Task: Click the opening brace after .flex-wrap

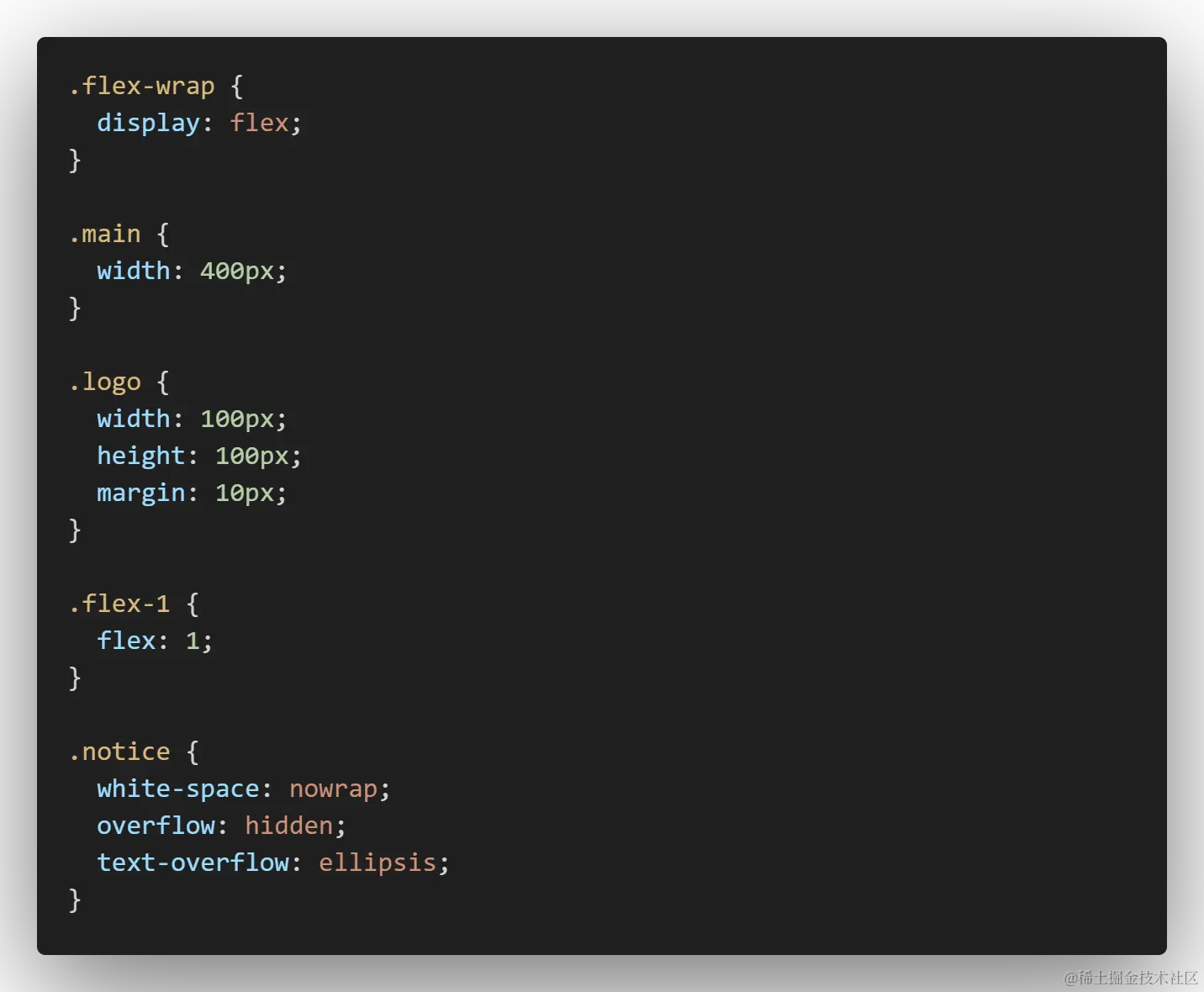Action: [238, 86]
